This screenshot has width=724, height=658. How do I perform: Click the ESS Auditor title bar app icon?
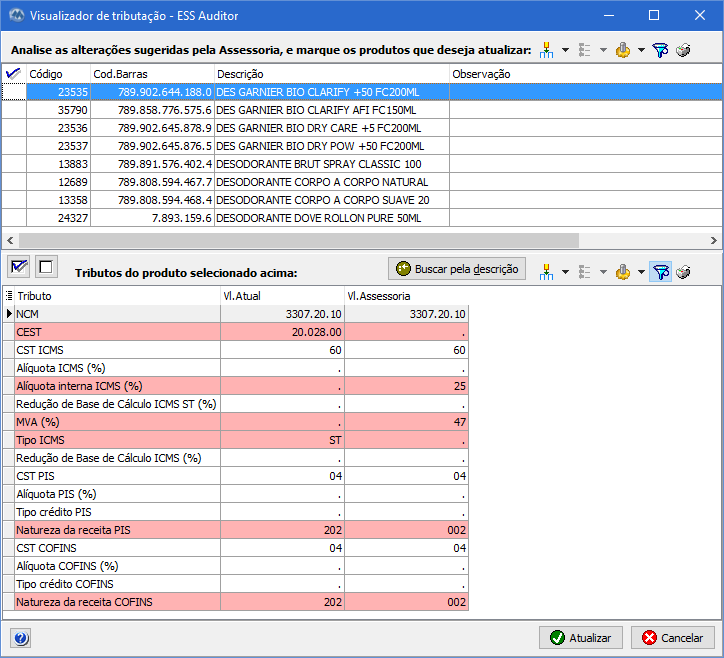click(16, 16)
